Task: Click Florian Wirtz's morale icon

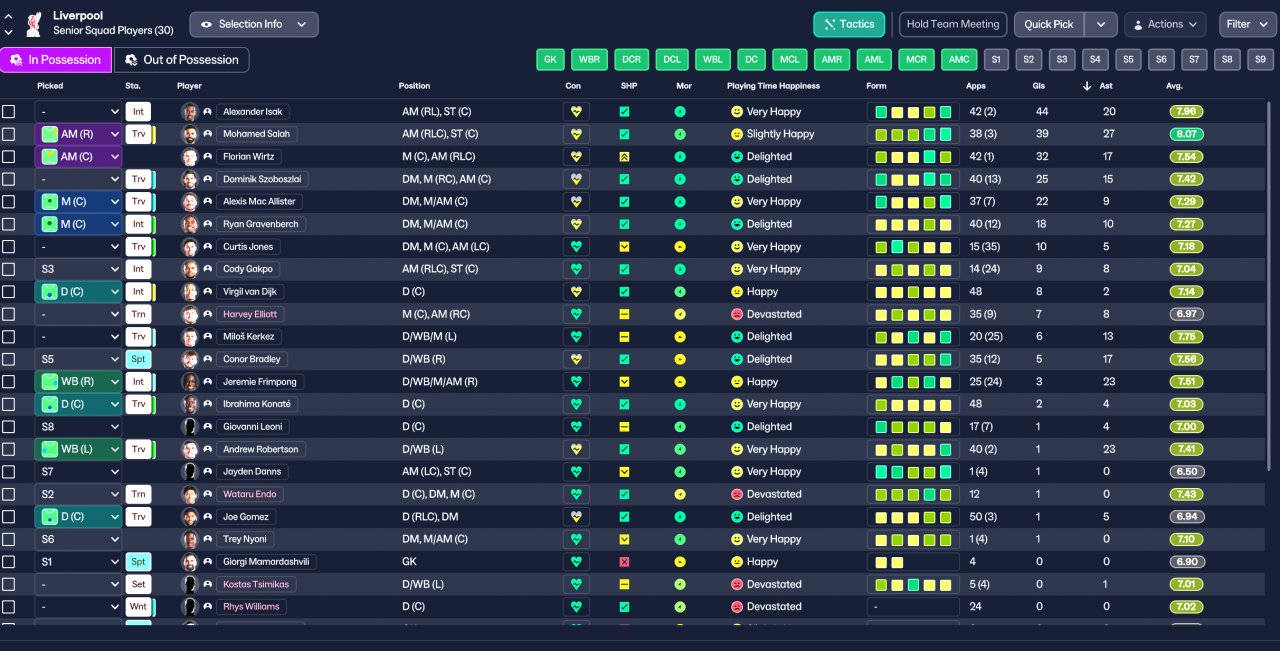Action: 680,157
